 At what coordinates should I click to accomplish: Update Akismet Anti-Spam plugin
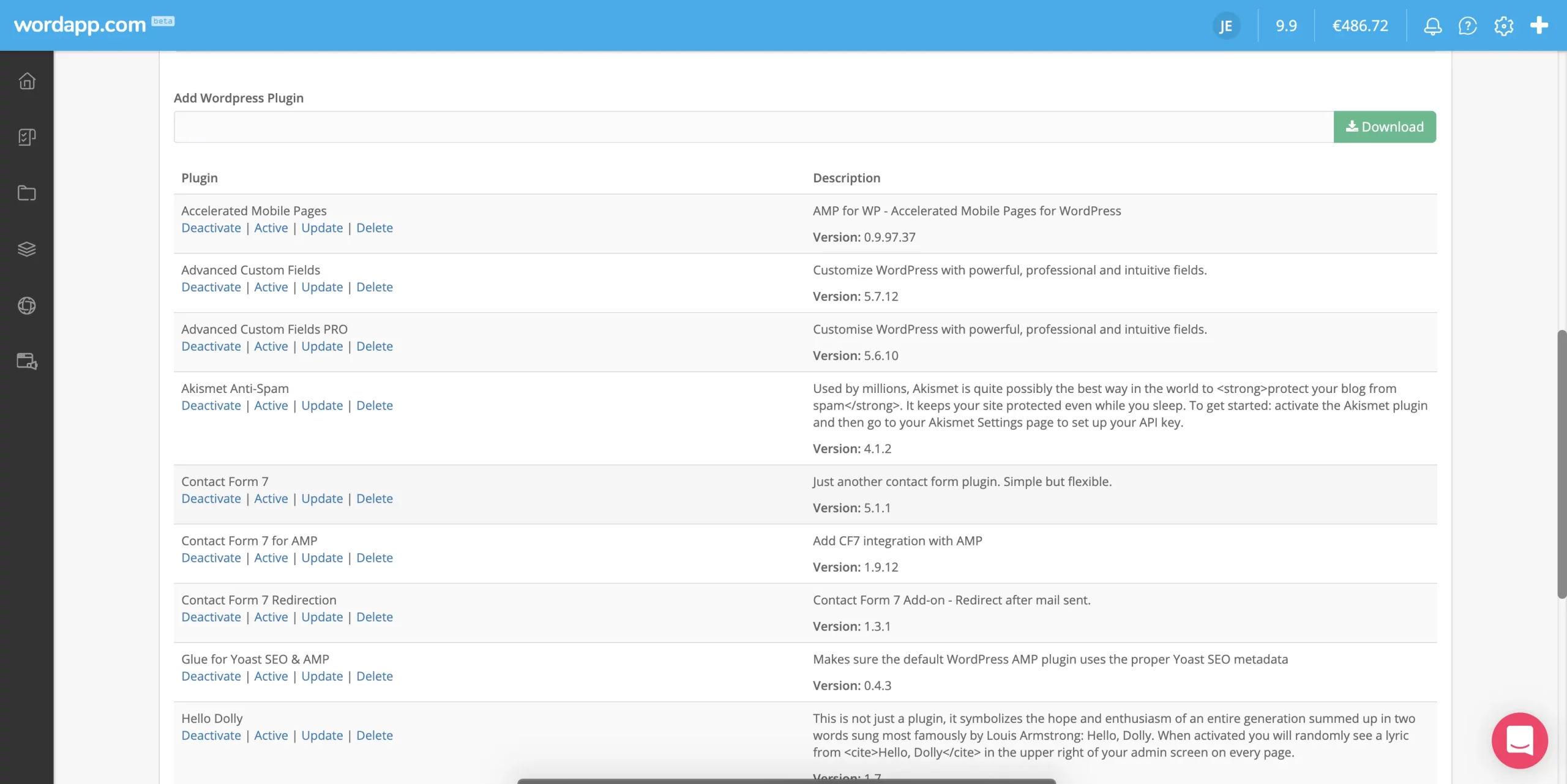tap(322, 406)
